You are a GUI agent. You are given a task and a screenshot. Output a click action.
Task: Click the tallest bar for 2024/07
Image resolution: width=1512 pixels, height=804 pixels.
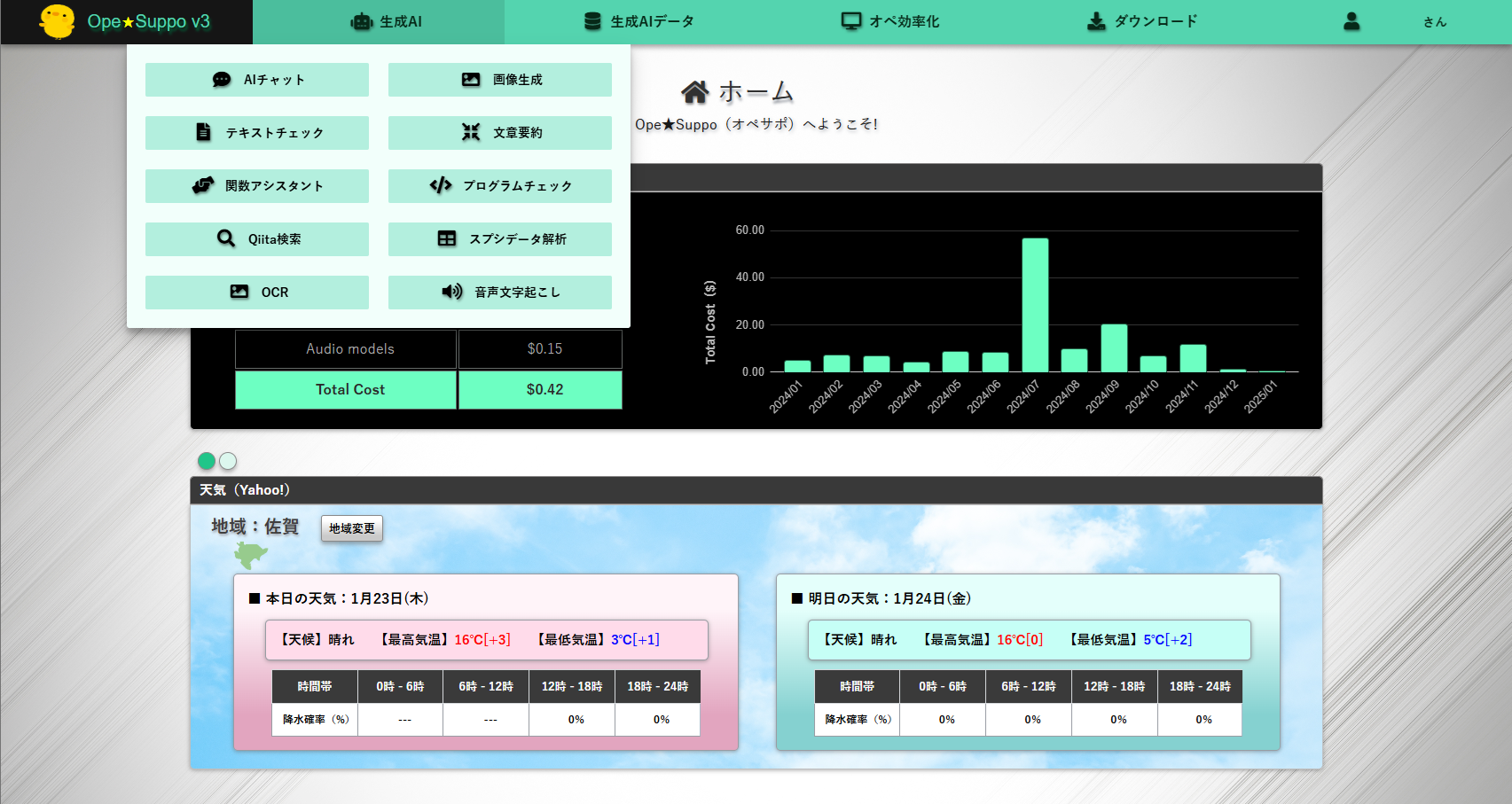pos(1035,304)
